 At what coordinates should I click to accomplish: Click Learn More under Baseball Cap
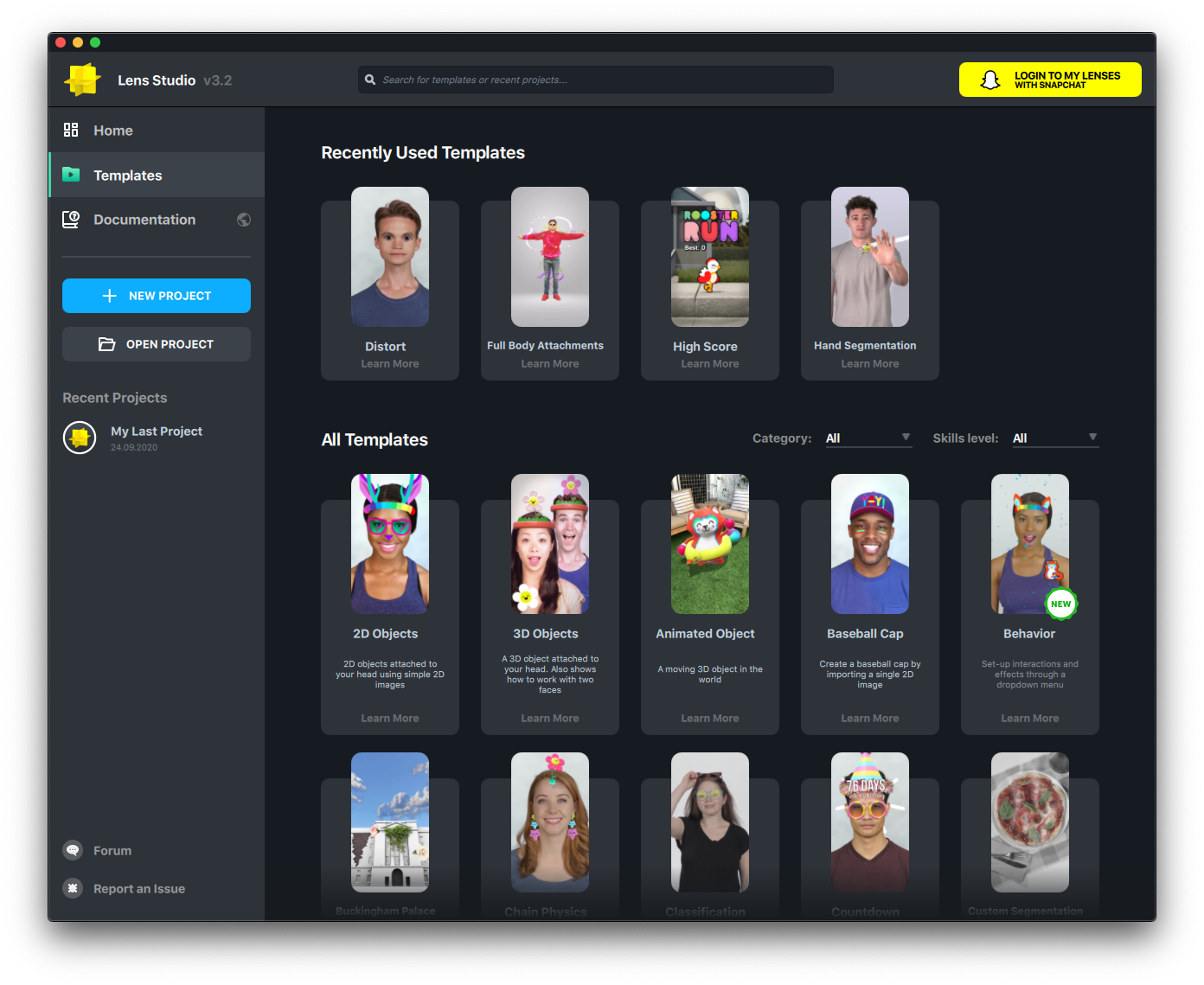(869, 719)
